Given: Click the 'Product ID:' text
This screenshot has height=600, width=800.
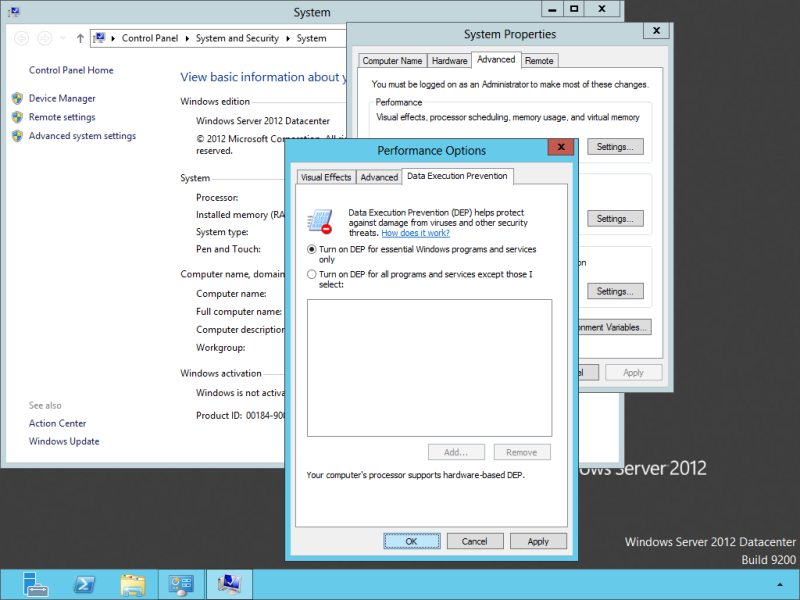Looking at the screenshot, I should point(219,416).
